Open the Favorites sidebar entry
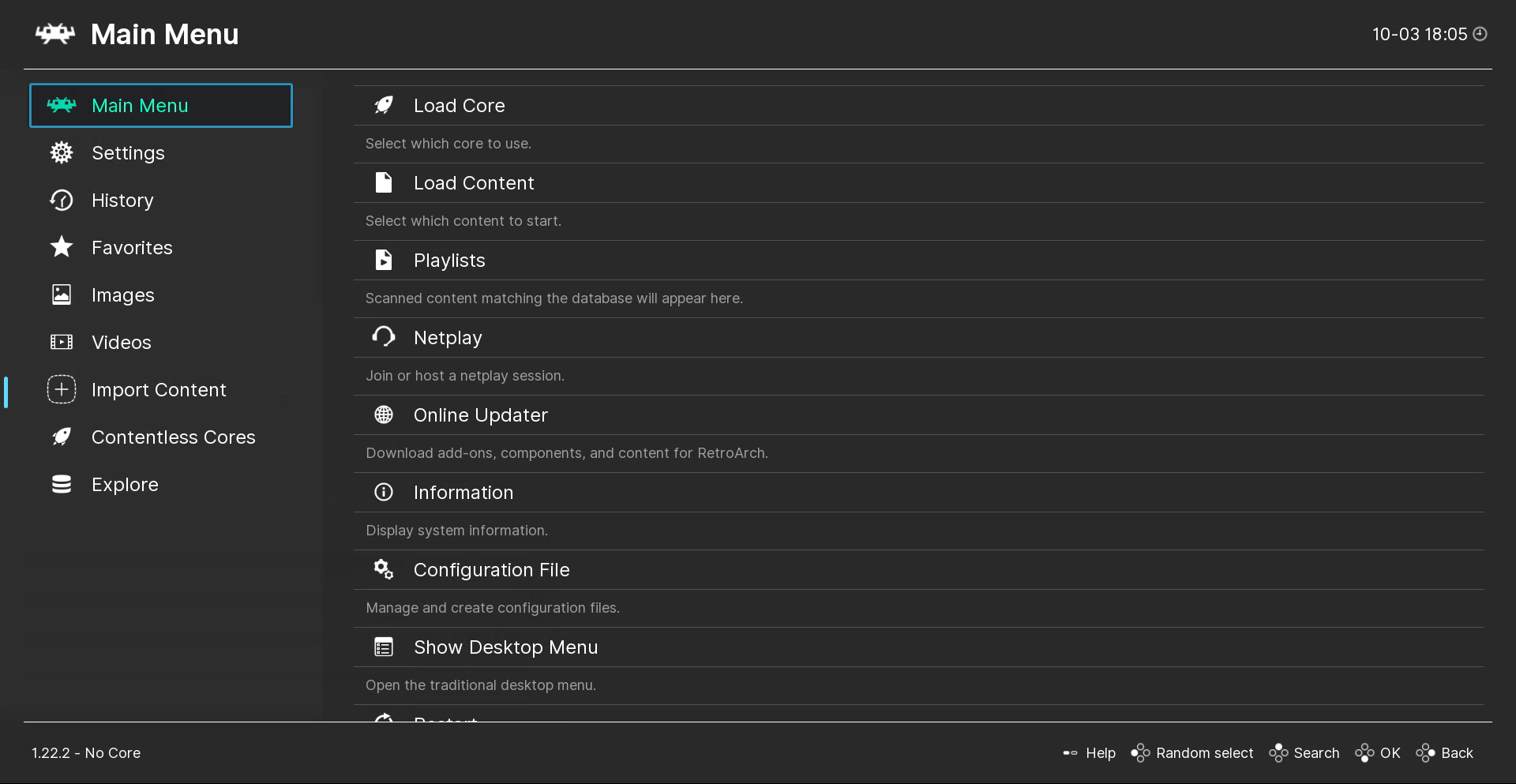Viewport: 1516px width, 784px height. [x=132, y=248]
